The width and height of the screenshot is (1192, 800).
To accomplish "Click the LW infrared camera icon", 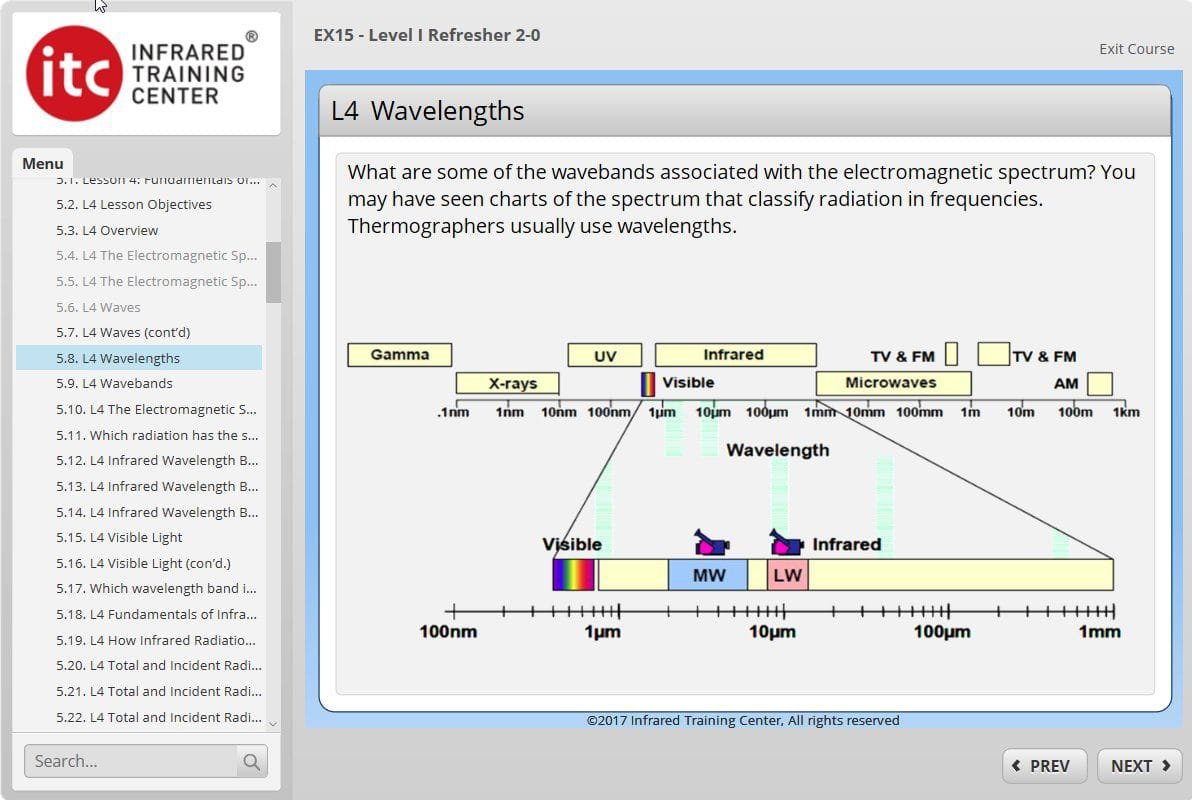I will [x=786, y=543].
